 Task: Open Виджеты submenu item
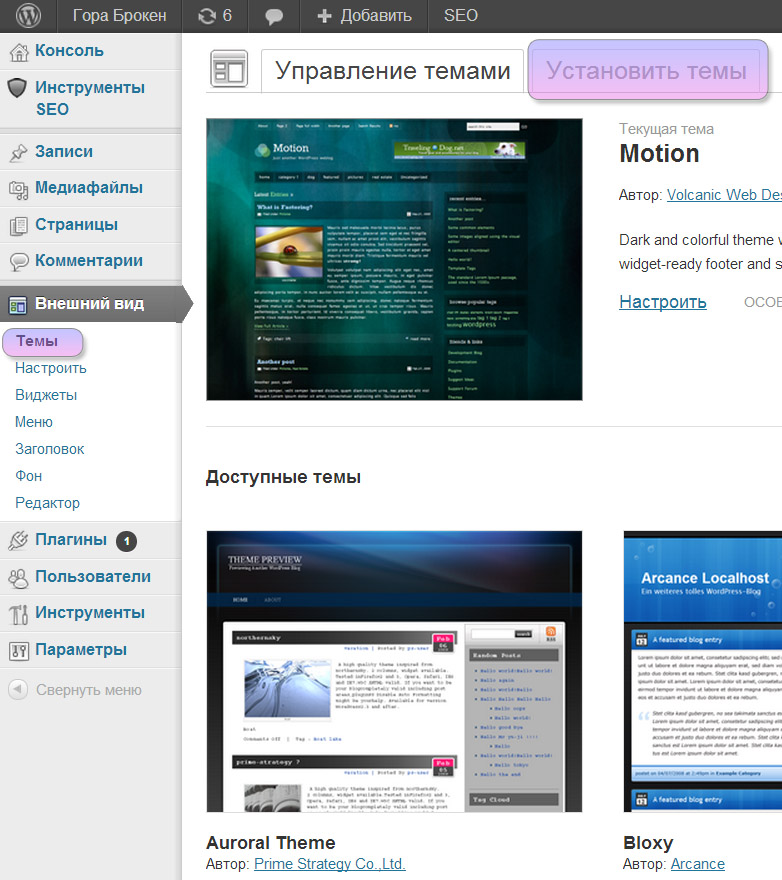click(x=46, y=395)
